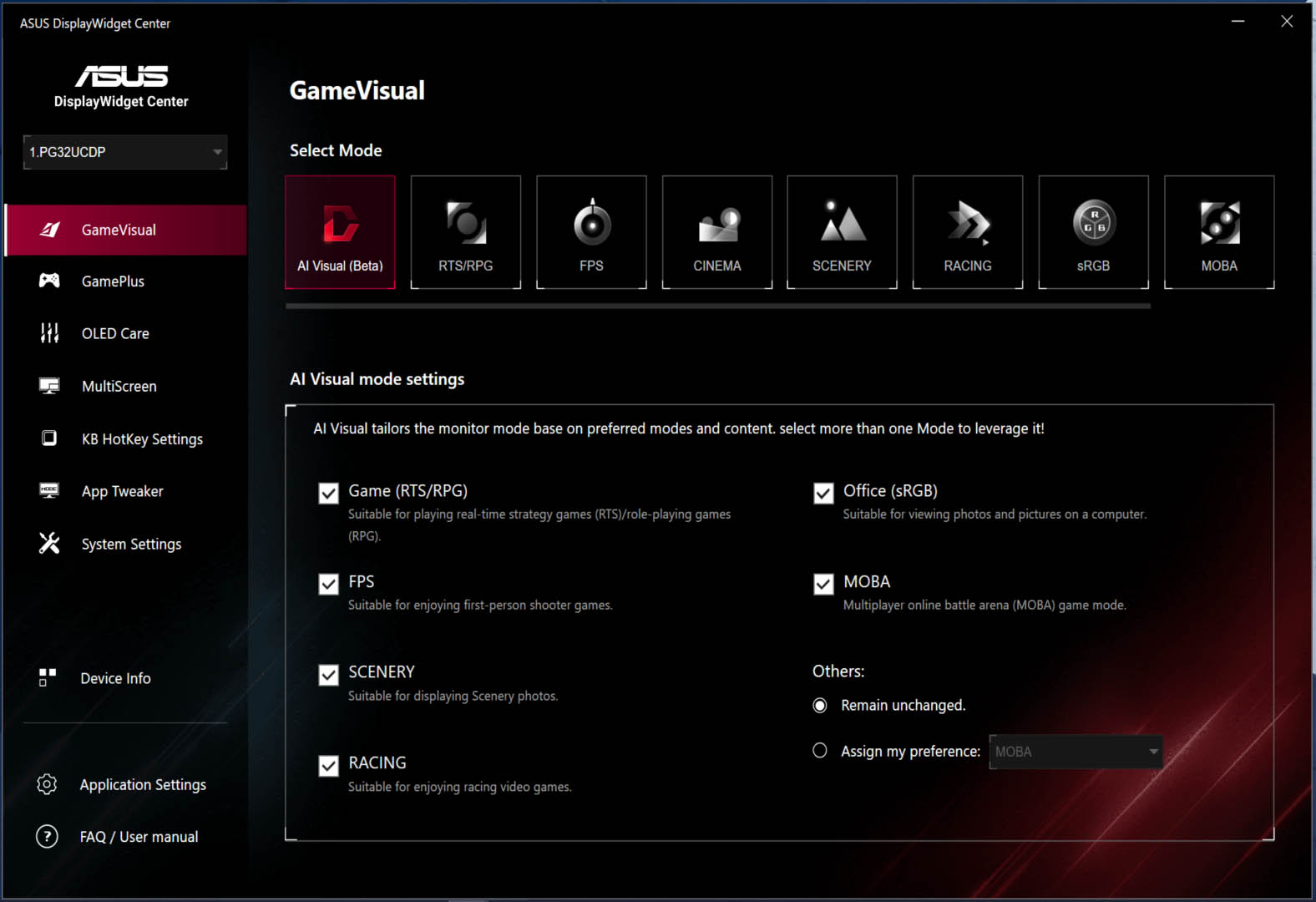Screen dimensions: 1316x902
Task: Select the sRGB mode tile
Action: [x=1094, y=232]
